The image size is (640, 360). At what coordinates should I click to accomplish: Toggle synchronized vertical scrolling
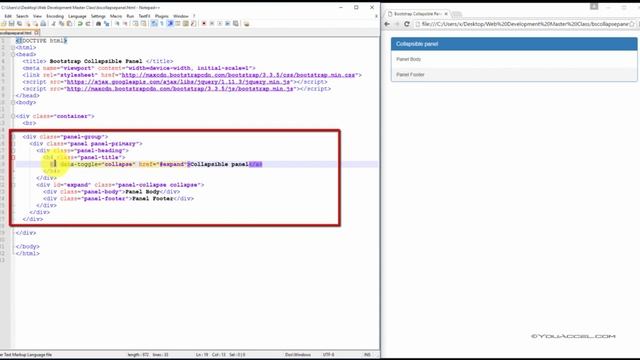click(x=136, y=24)
